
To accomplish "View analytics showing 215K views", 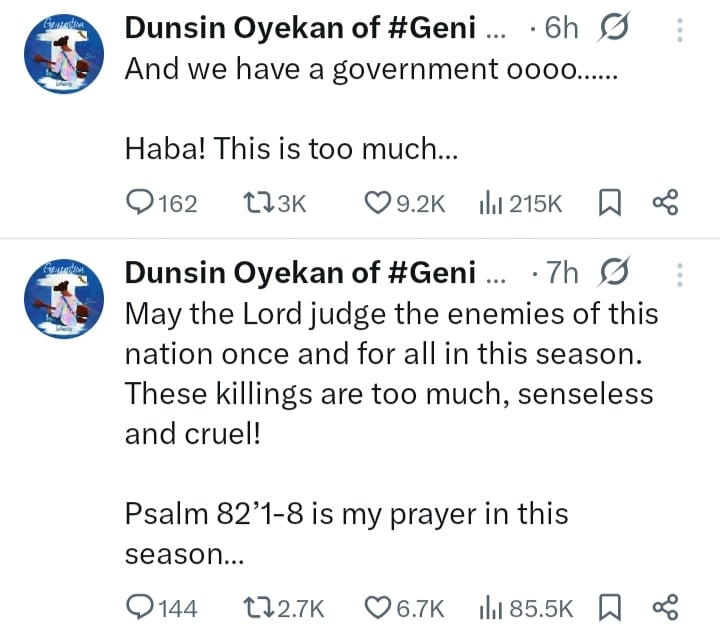I will tap(490, 203).
